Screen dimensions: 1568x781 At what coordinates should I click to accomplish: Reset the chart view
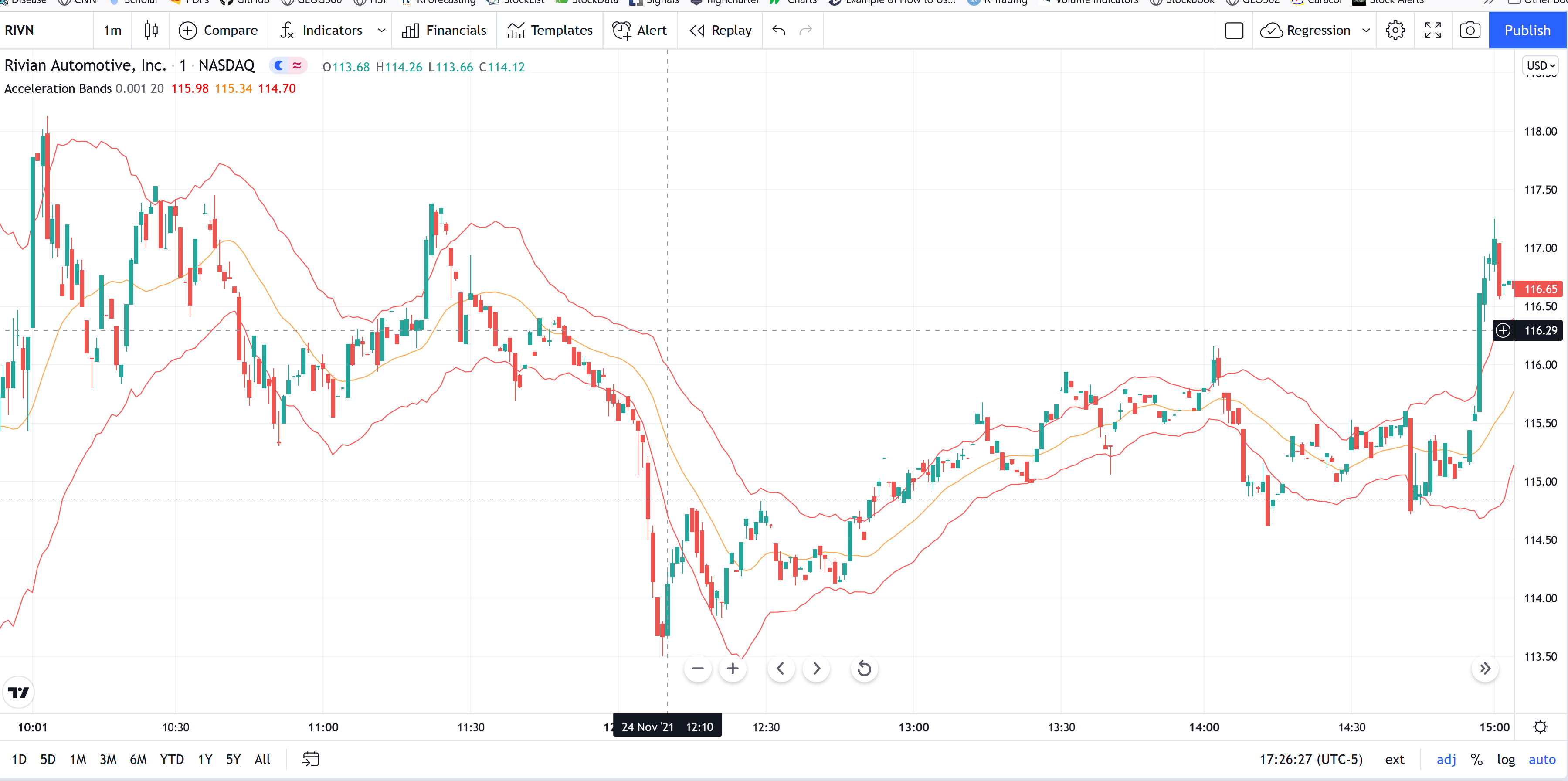point(864,669)
